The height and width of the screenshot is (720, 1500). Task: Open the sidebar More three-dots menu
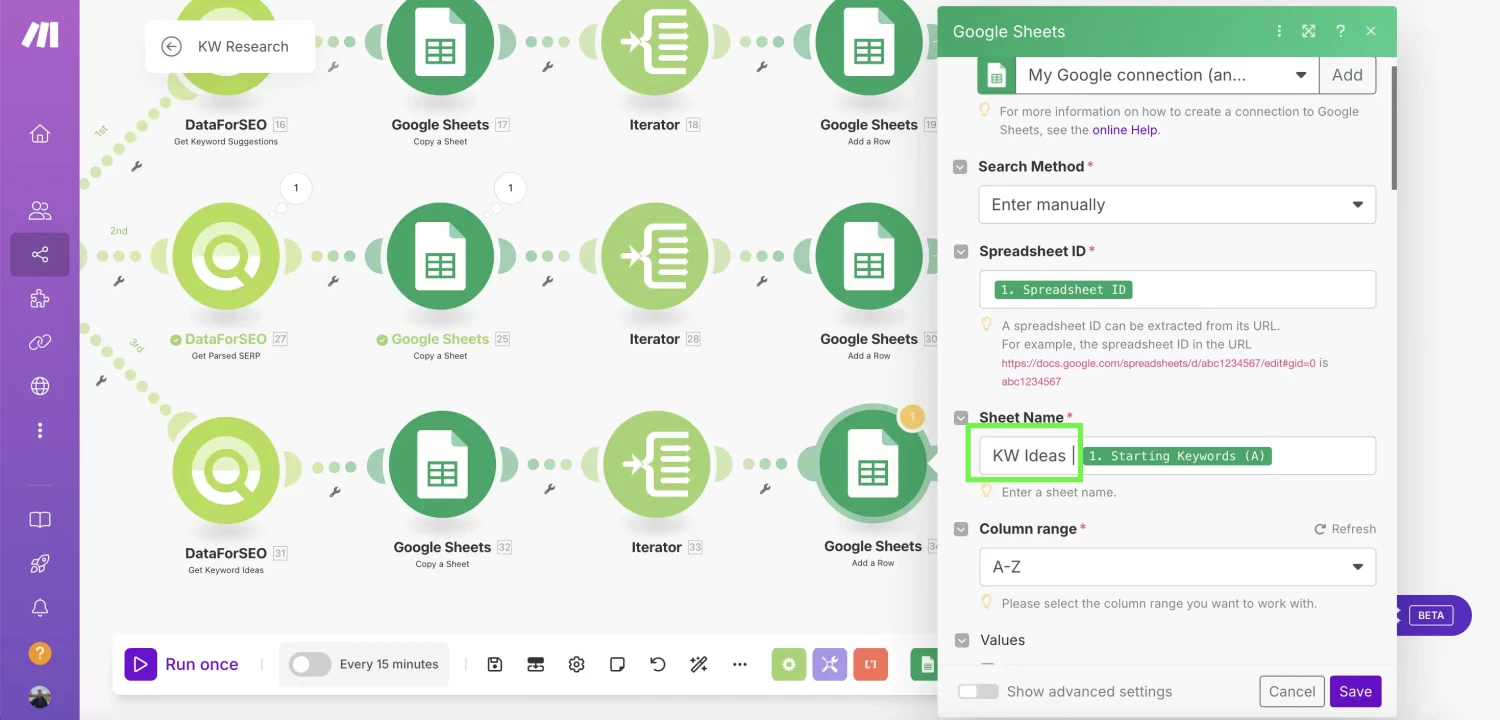(x=40, y=430)
